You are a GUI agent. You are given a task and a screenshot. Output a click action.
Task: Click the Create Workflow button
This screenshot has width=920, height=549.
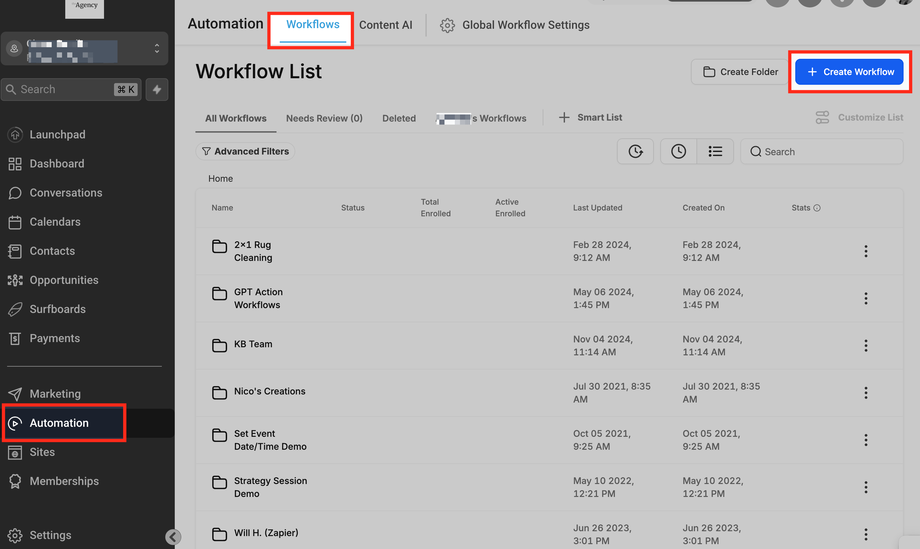coord(850,72)
